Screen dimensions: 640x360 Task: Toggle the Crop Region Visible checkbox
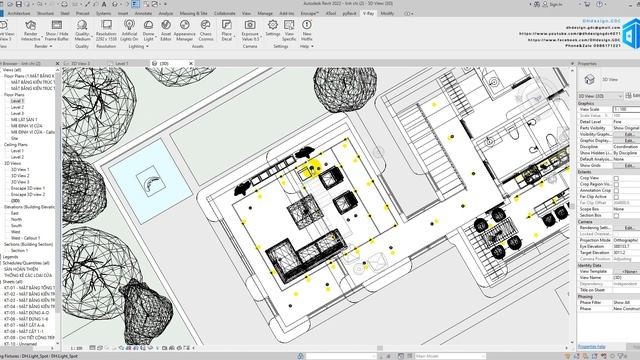pyautogui.click(x=616, y=184)
